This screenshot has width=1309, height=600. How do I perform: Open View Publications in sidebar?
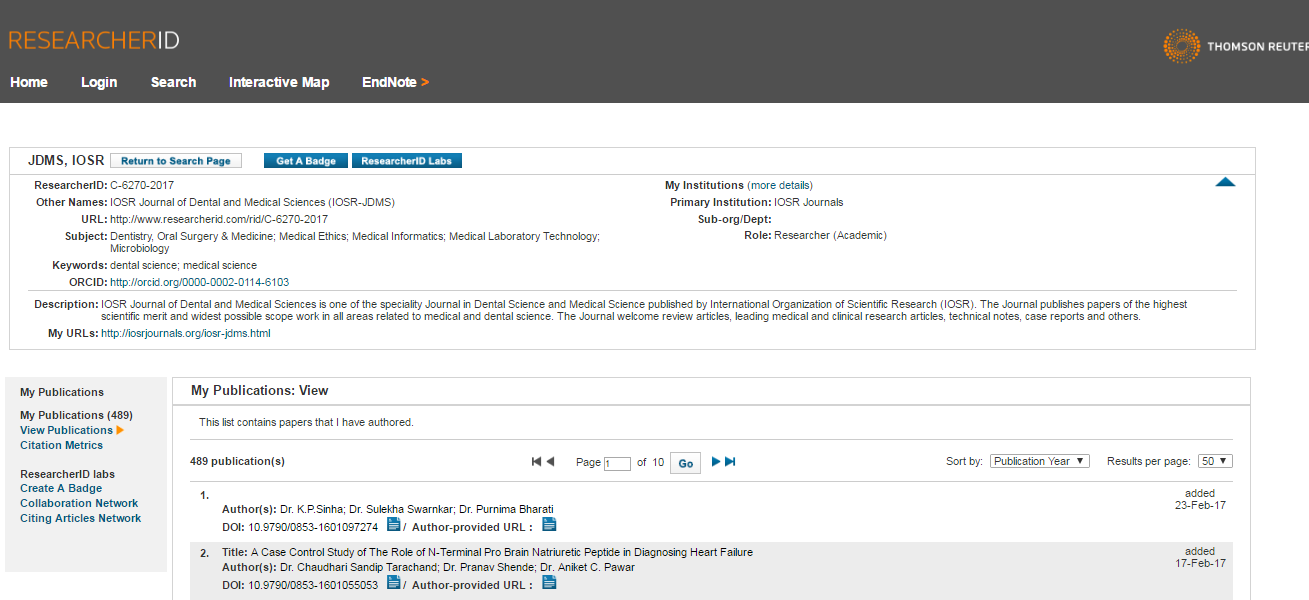tap(66, 430)
